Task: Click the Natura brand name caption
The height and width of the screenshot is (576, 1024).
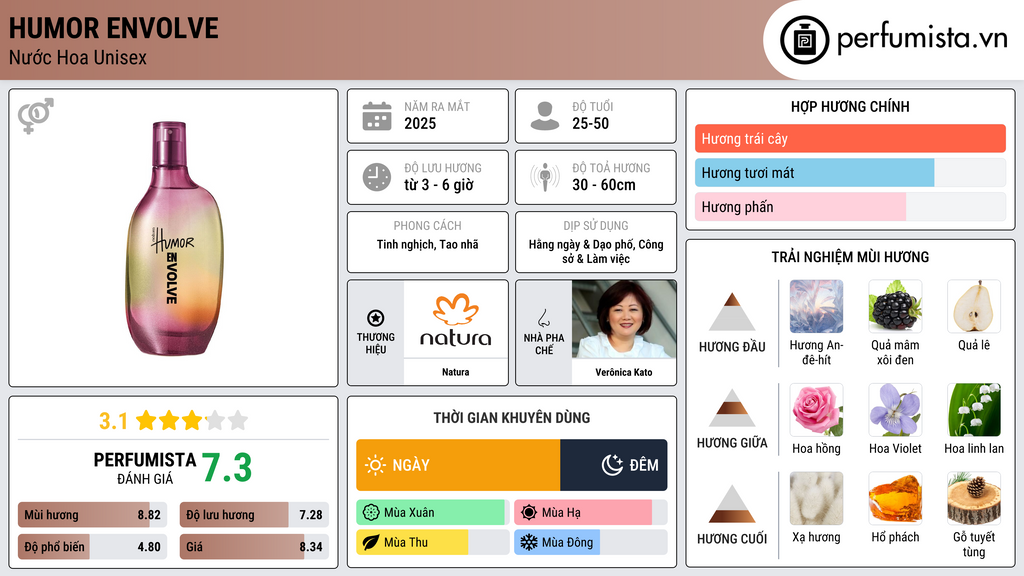Action: click(x=455, y=372)
